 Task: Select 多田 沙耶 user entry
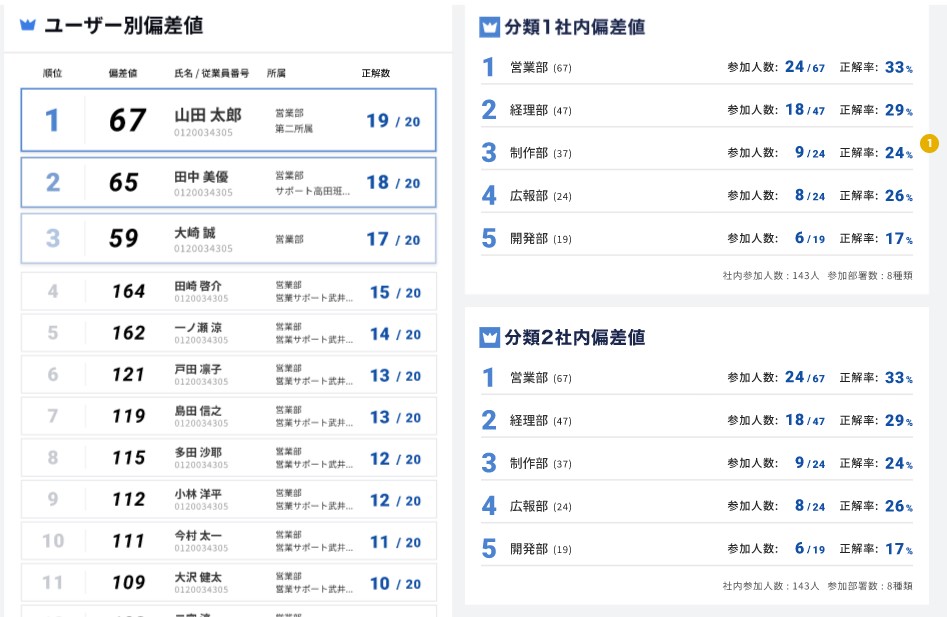coord(228,458)
